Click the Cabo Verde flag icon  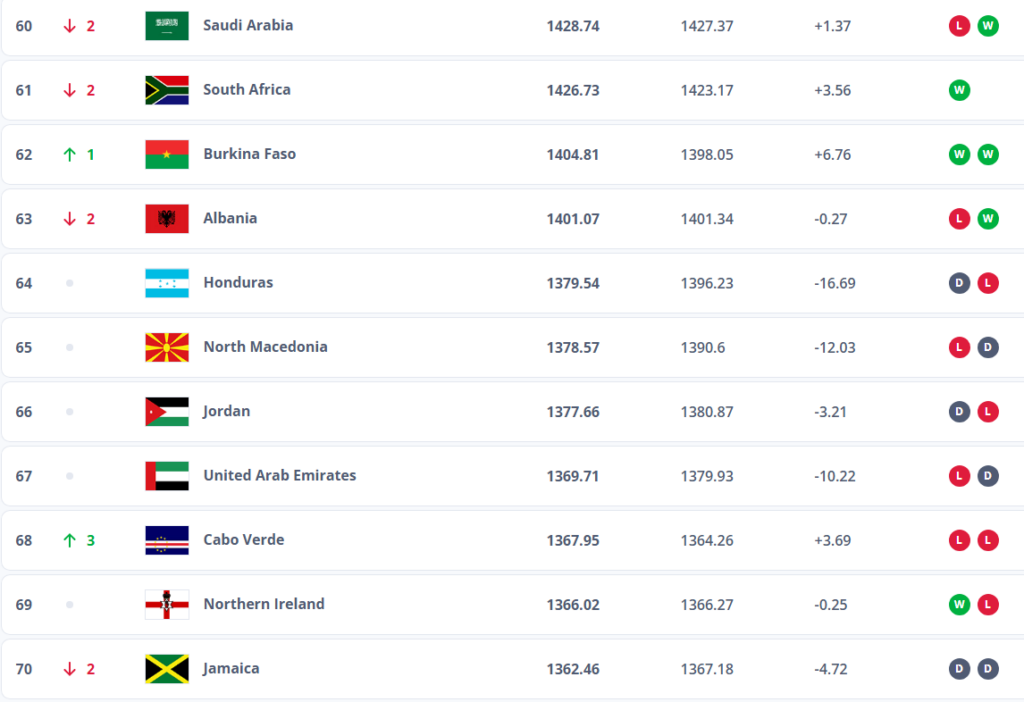pos(167,540)
